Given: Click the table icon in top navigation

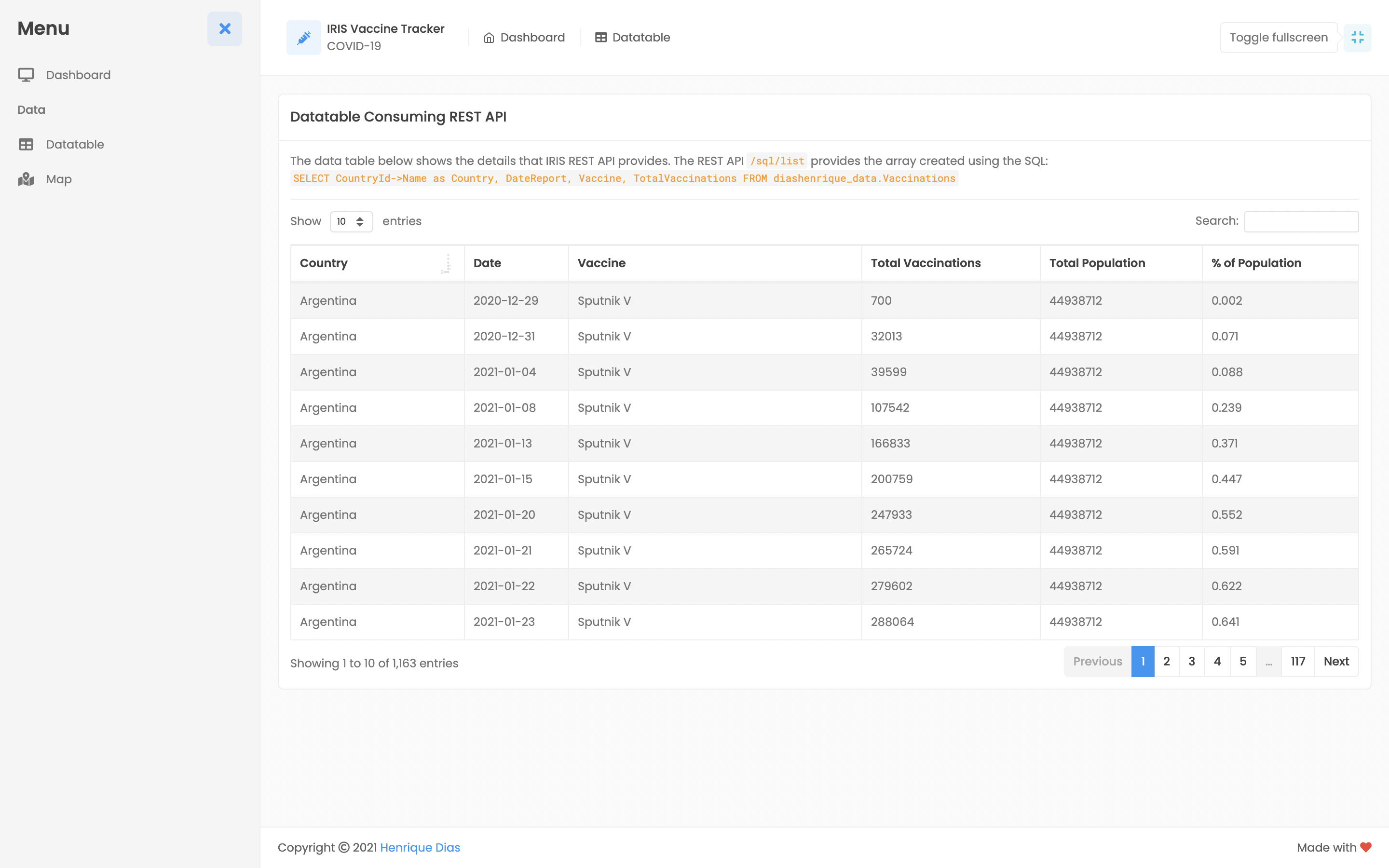Looking at the screenshot, I should tap(600, 38).
